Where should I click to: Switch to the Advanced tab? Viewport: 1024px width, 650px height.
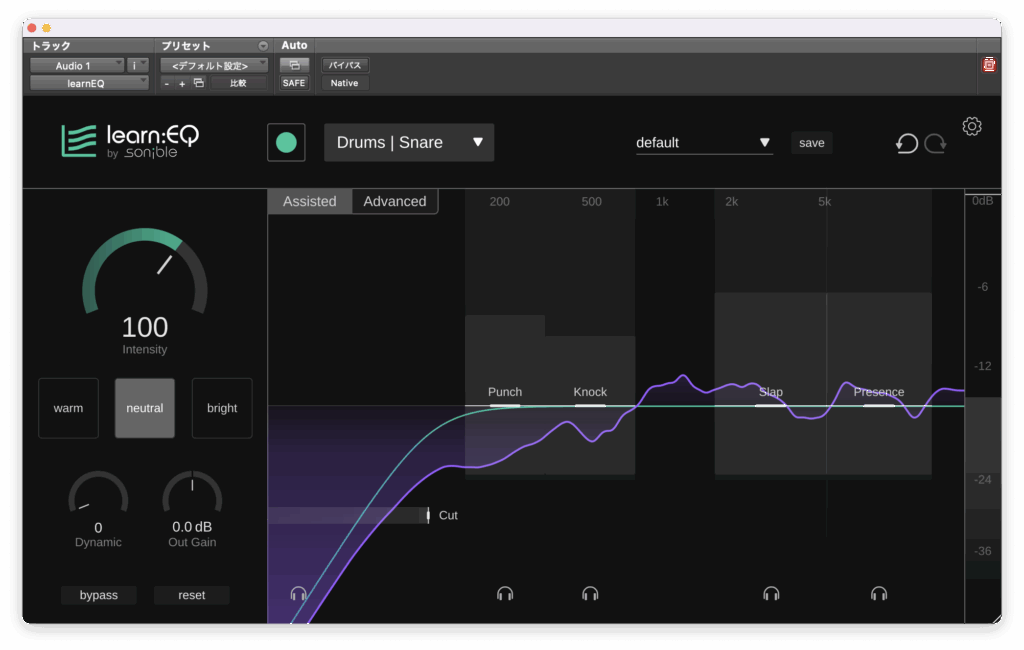pyautogui.click(x=395, y=201)
